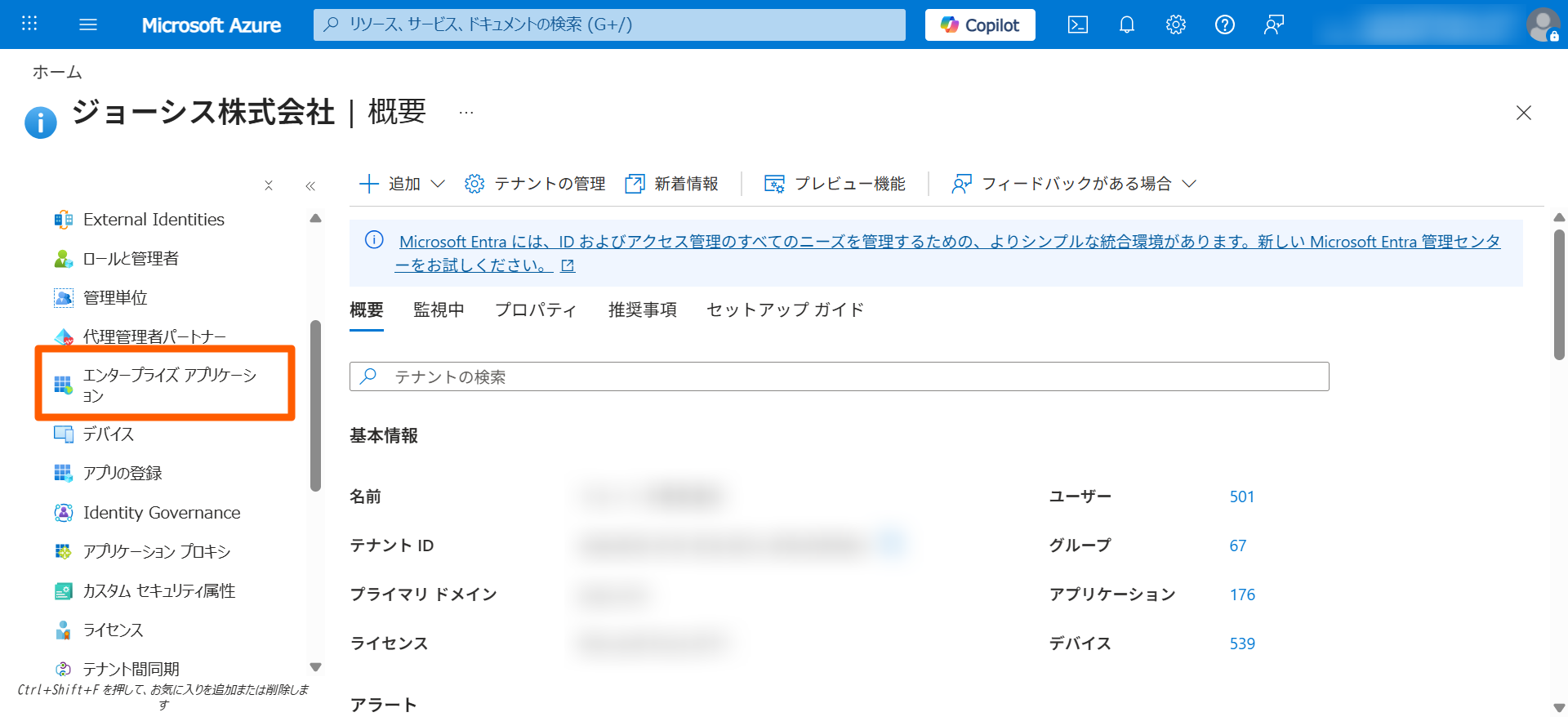This screenshot has width=1568, height=717.
Task: Click the sidebar scroll down arrow
Action: tap(315, 667)
